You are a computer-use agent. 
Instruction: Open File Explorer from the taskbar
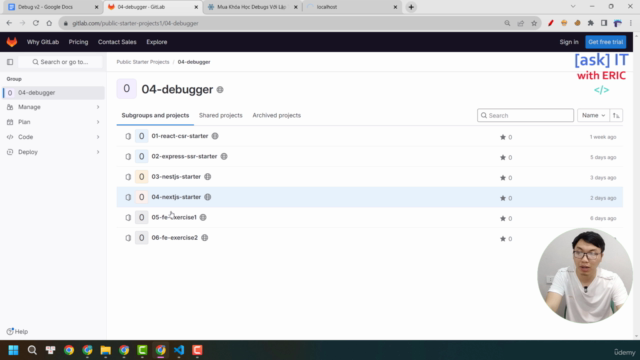tap(106, 350)
